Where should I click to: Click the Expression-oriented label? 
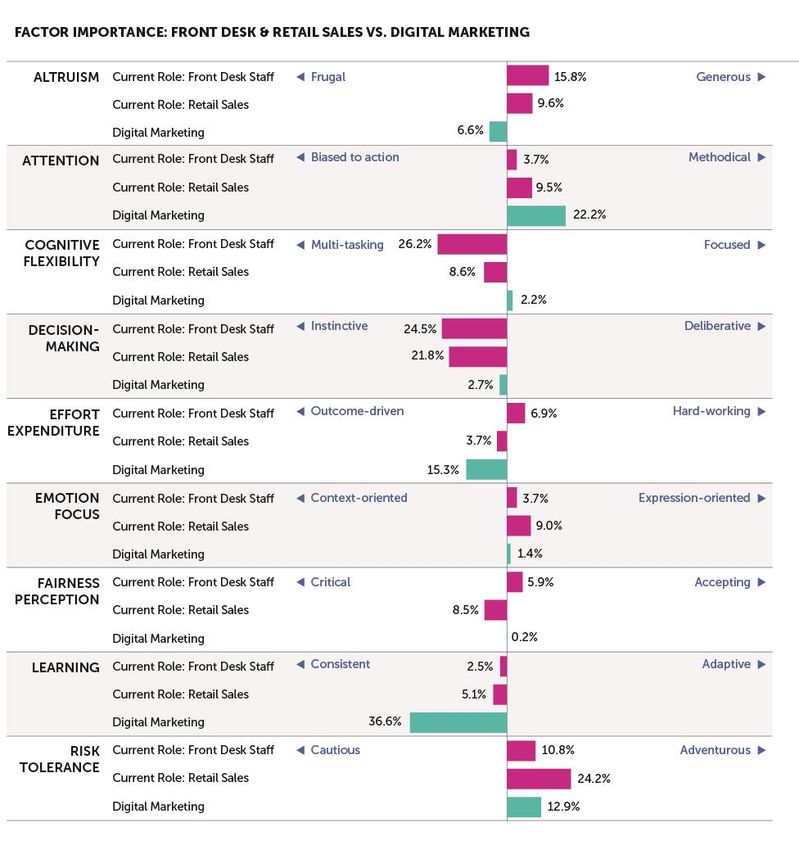pos(694,498)
